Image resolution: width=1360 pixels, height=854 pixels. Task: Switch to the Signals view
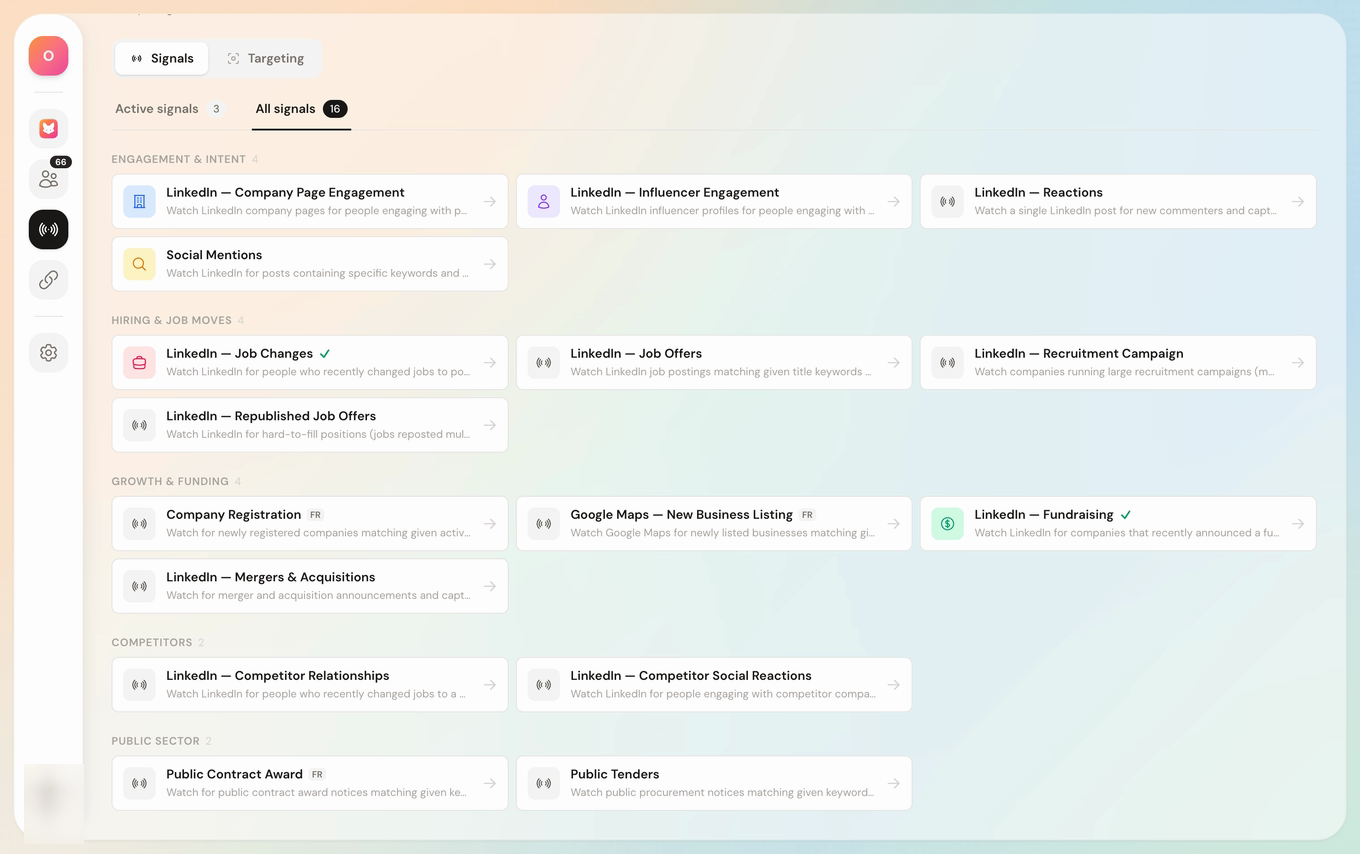point(162,58)
